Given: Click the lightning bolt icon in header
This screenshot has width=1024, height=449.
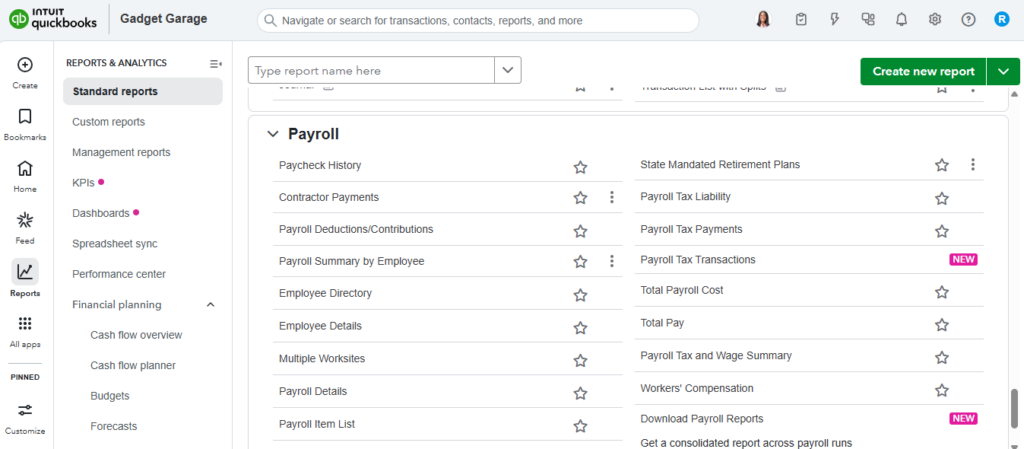Looking at the screenshot, I should [834, 20].
